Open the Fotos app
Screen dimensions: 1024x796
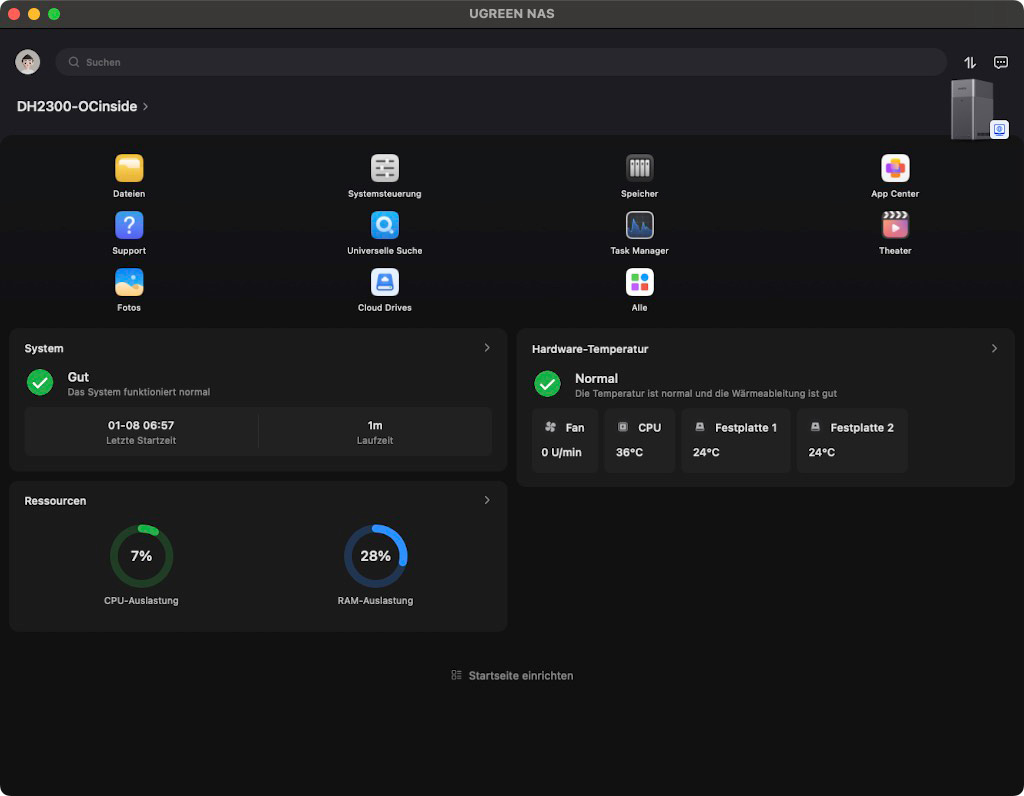[129, 282]
